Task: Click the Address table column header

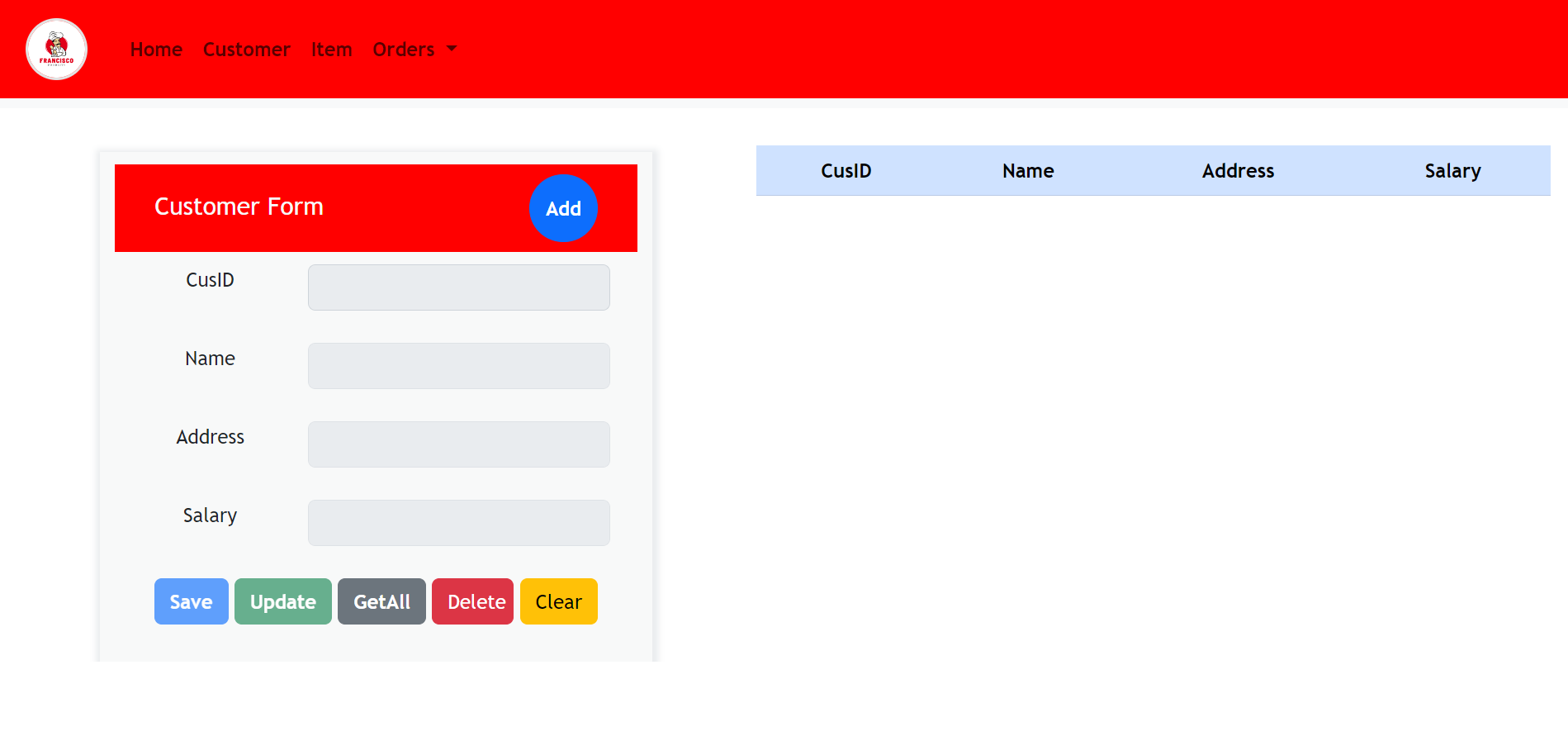Action: (x=1238, y=171)
